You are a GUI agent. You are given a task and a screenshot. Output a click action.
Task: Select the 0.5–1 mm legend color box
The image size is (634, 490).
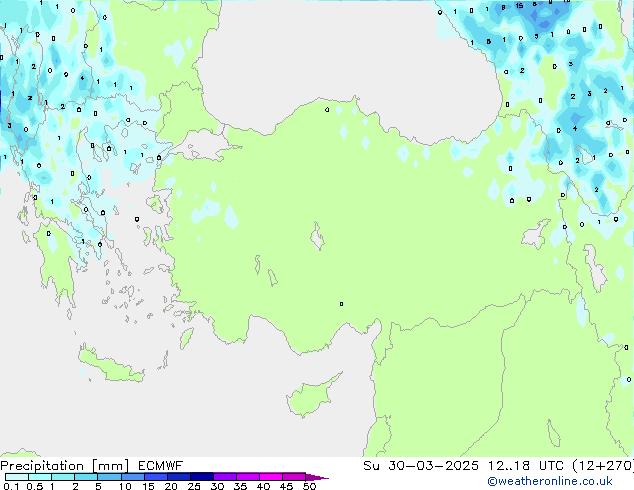pyautogui.click(x=40, y=477)
